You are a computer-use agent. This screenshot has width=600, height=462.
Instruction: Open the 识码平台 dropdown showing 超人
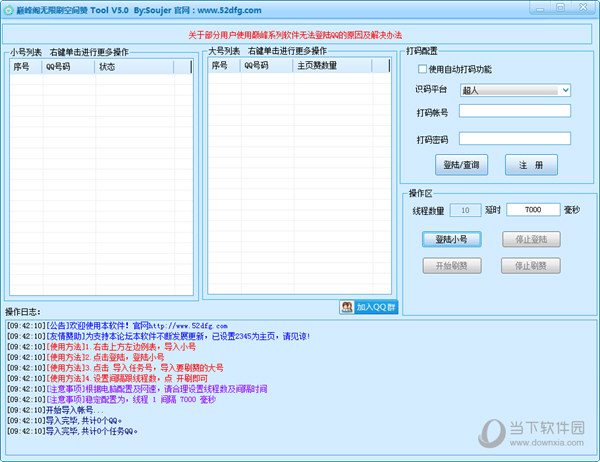pyautogui.click(x=515, y=90)
